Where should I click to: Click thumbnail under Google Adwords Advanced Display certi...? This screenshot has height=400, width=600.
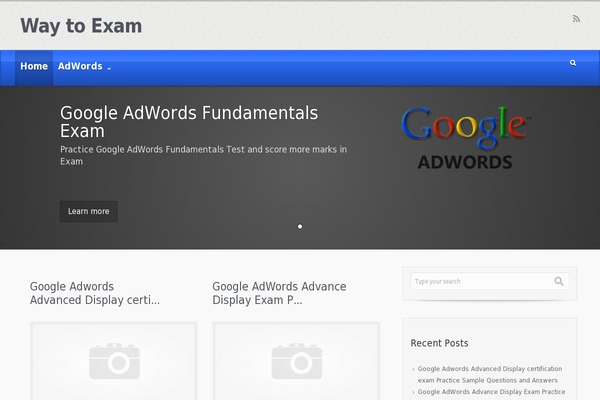pyautogui.click(x=114, y=361)
